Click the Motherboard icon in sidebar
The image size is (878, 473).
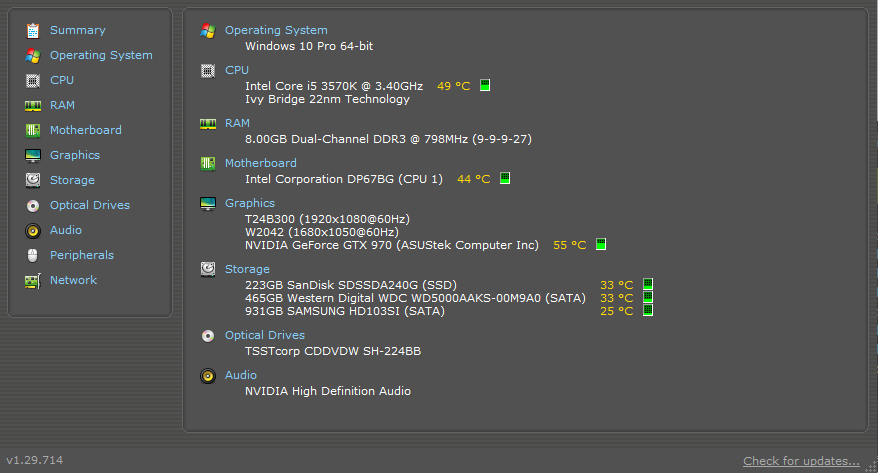(x=33, y=130)
